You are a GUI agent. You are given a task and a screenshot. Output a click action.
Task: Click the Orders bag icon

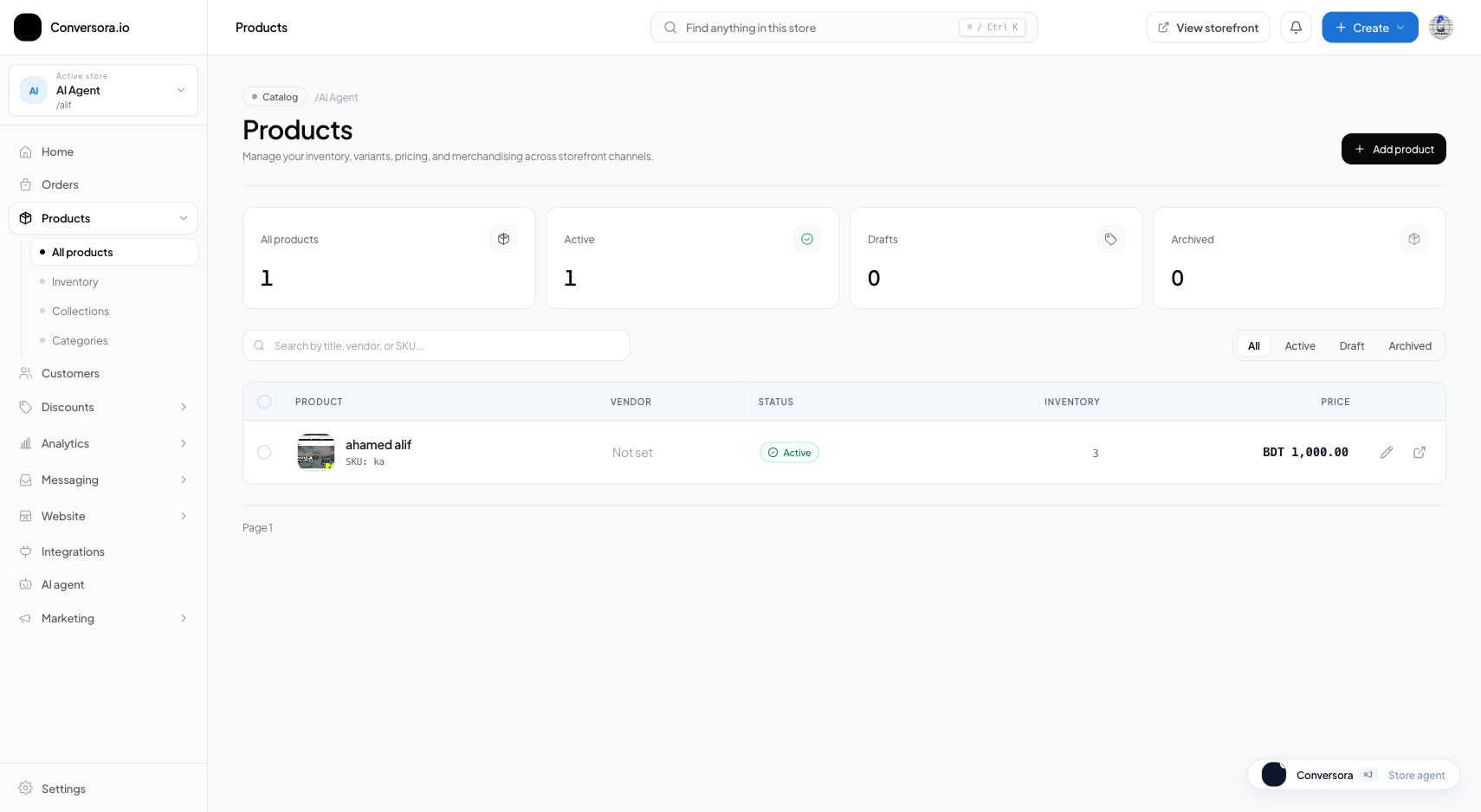coord(26,184)
